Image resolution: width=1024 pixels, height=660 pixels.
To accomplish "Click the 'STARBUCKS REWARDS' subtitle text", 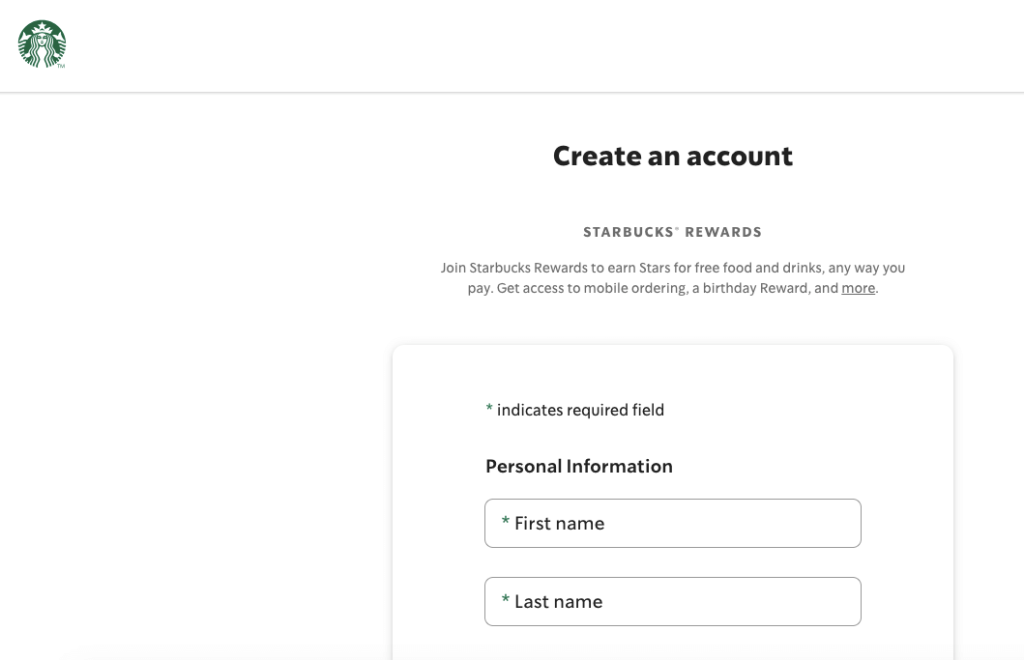I will pos(672,231).
